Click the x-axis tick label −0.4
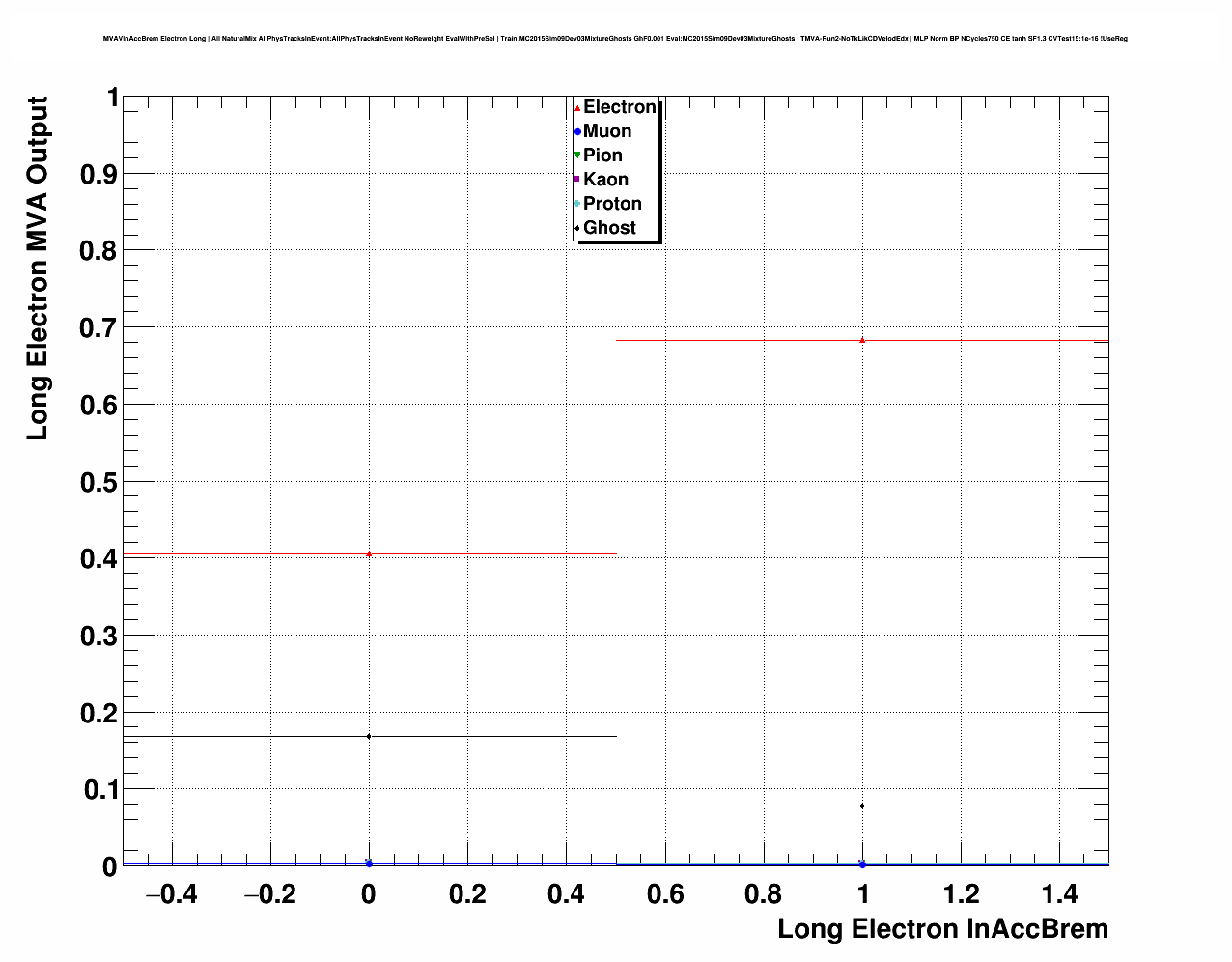This screenshot has height=962, width=1232. click(171, 894)
